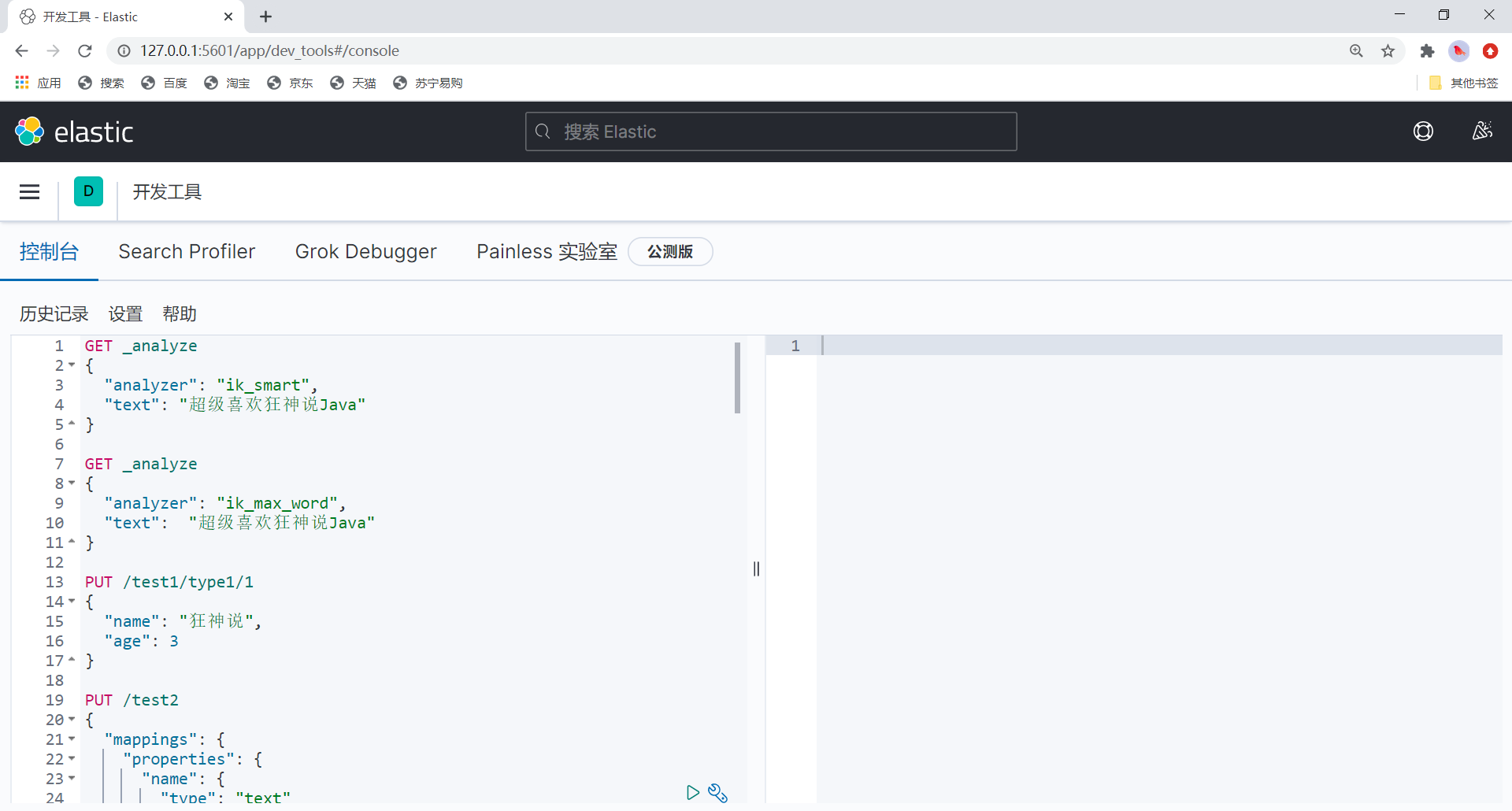1512x811 pixels.
Task: Open 历史记录 history panel
Action: (54, 314)
